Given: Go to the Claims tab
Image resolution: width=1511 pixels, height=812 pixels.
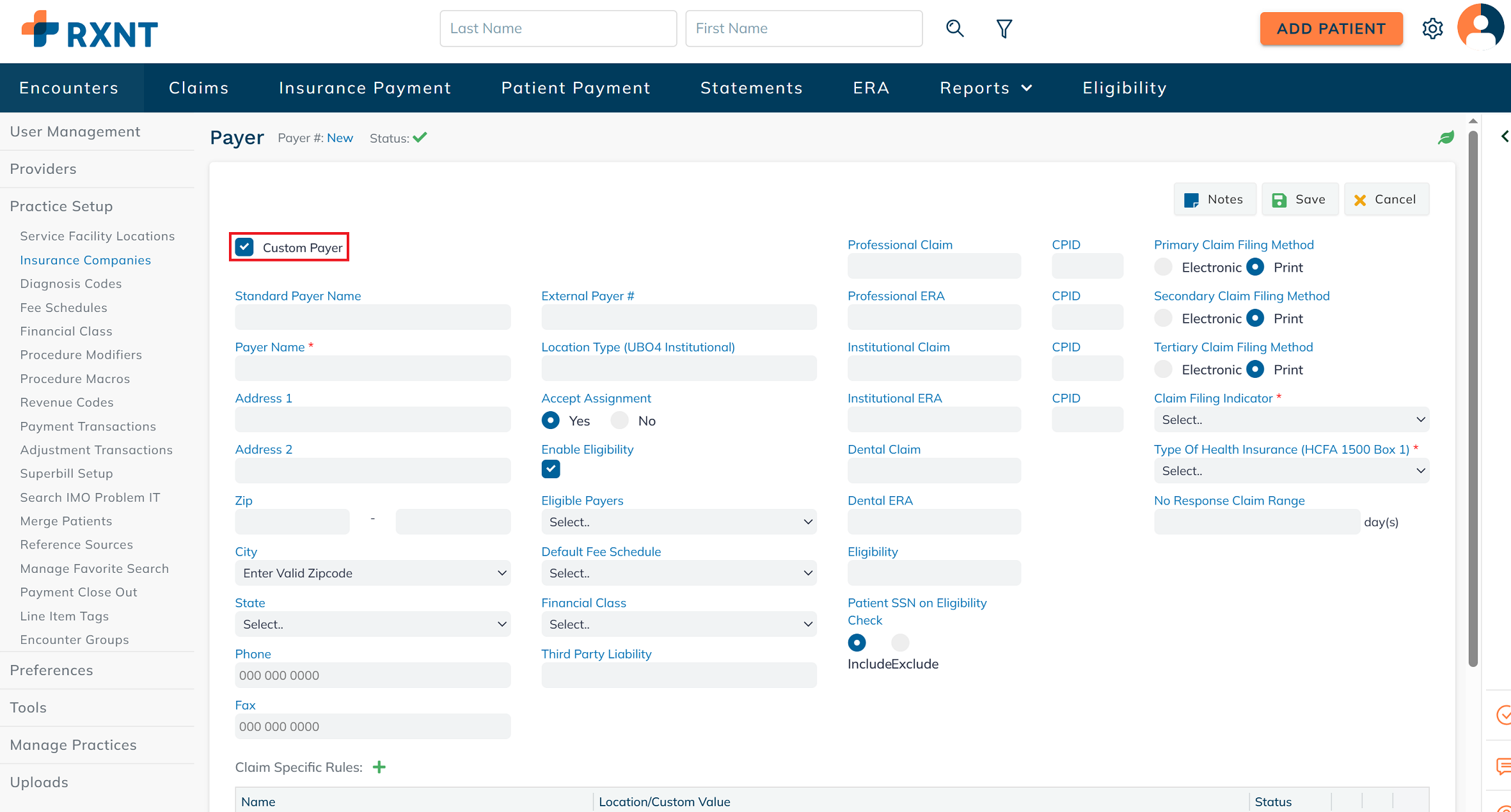Looking at the screenshot, I should (198, 88).
